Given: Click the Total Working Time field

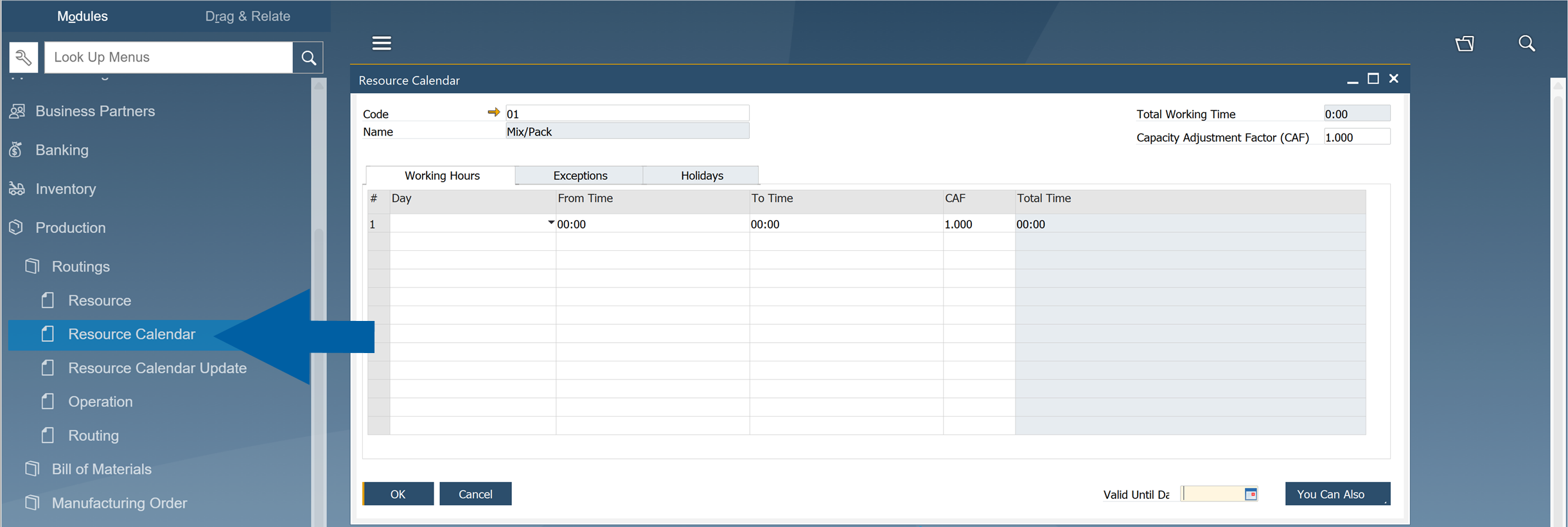Looking at the screenshot, I should click(x=1357, y=114).
